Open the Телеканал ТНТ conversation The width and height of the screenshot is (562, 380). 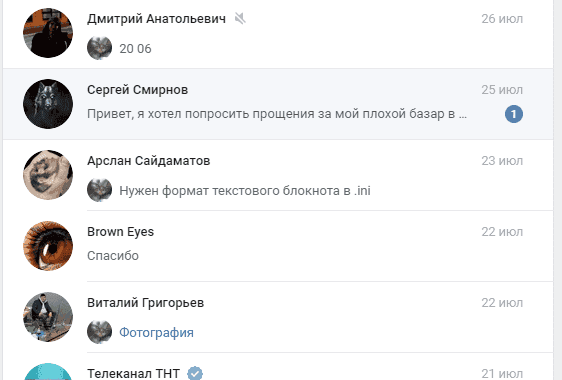pos(278,367)
